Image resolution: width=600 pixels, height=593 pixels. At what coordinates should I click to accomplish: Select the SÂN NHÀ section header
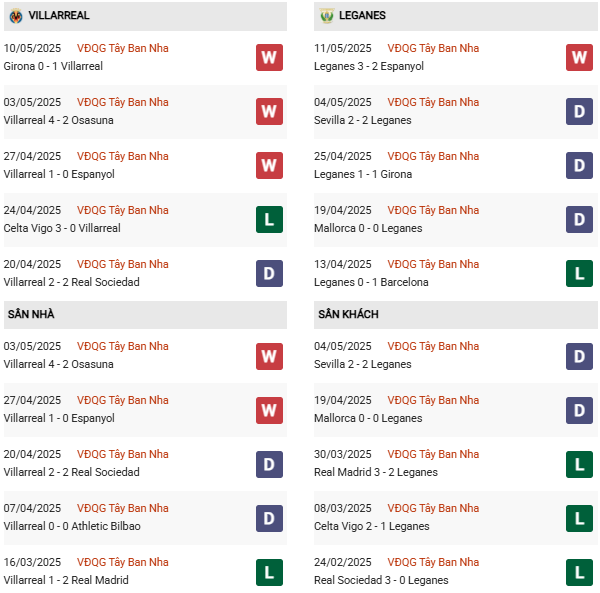[x=145, y=314]
